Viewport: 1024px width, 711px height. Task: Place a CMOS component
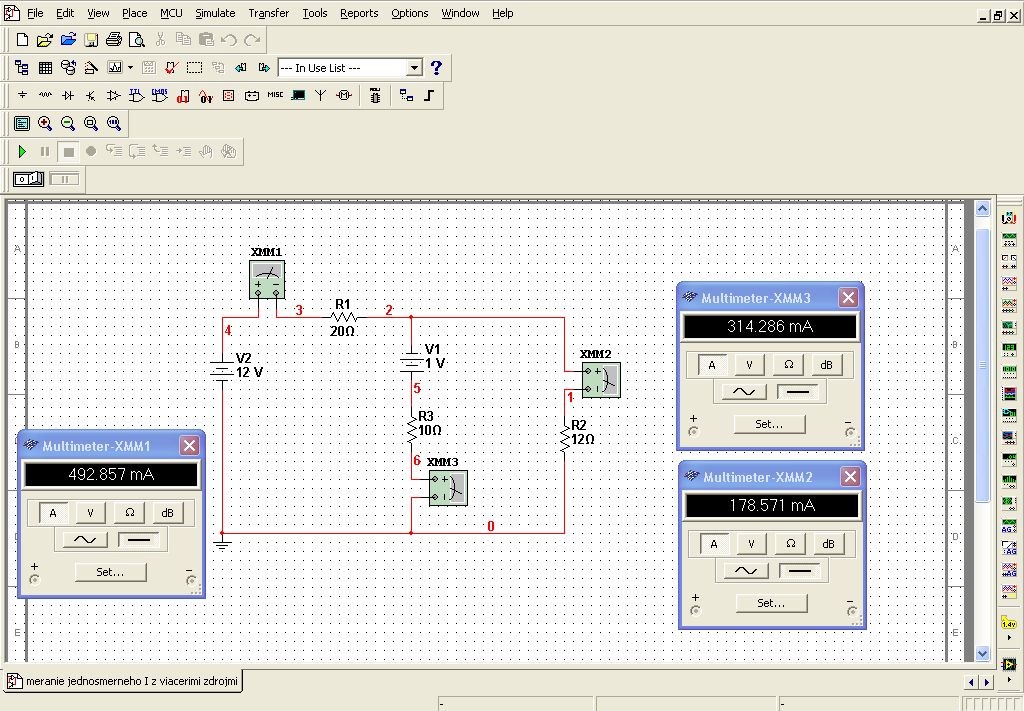point(159,95)
